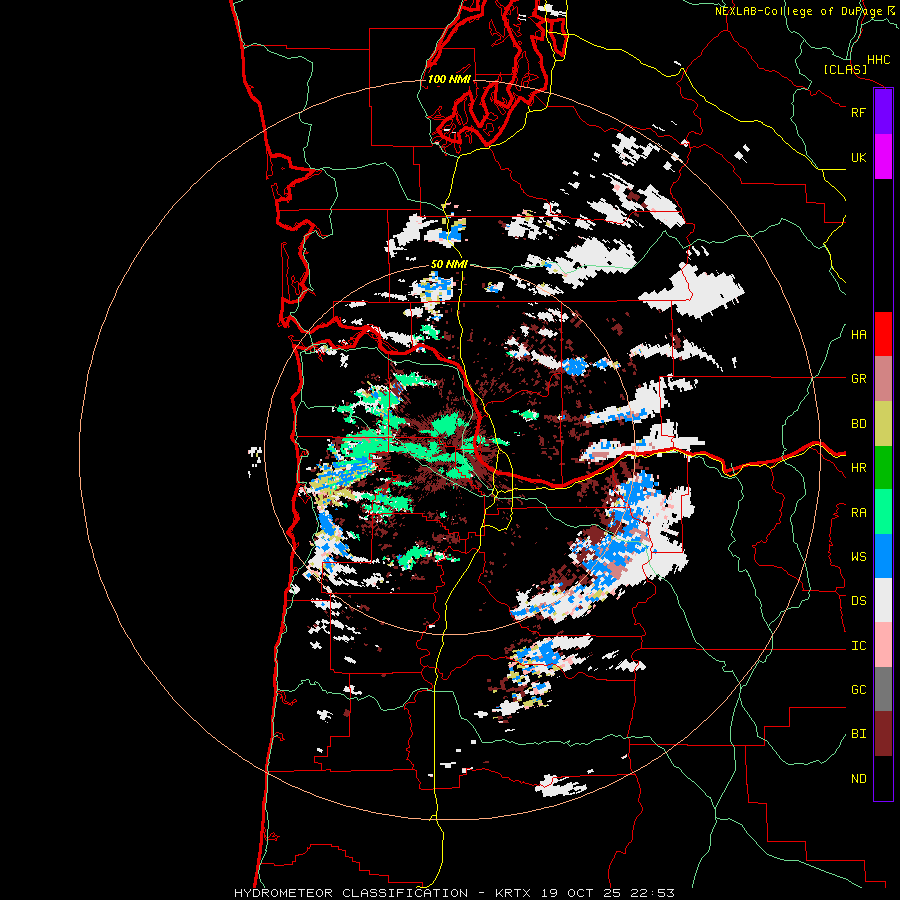Click the HHC product code label
900x900 pixels.
coord(879,60)
